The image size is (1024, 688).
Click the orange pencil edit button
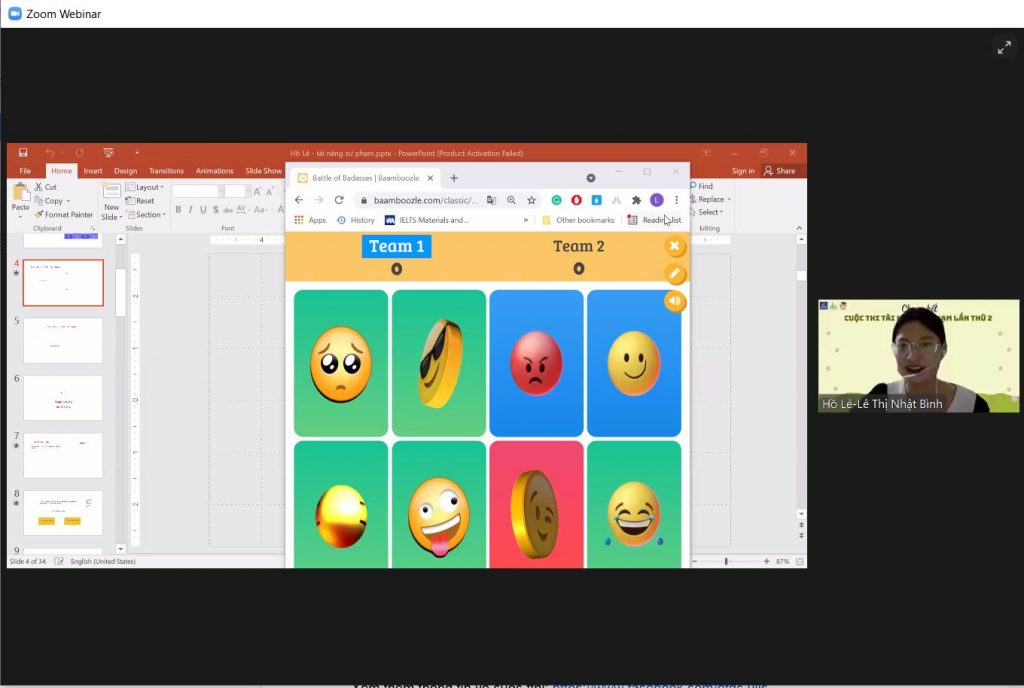(x=675, y=274)
